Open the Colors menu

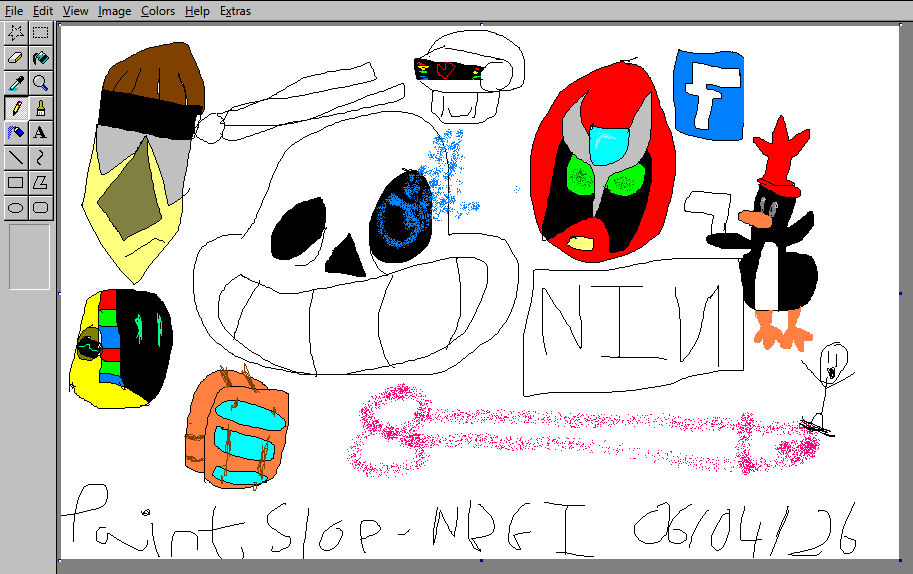click(x=158, y=10)
